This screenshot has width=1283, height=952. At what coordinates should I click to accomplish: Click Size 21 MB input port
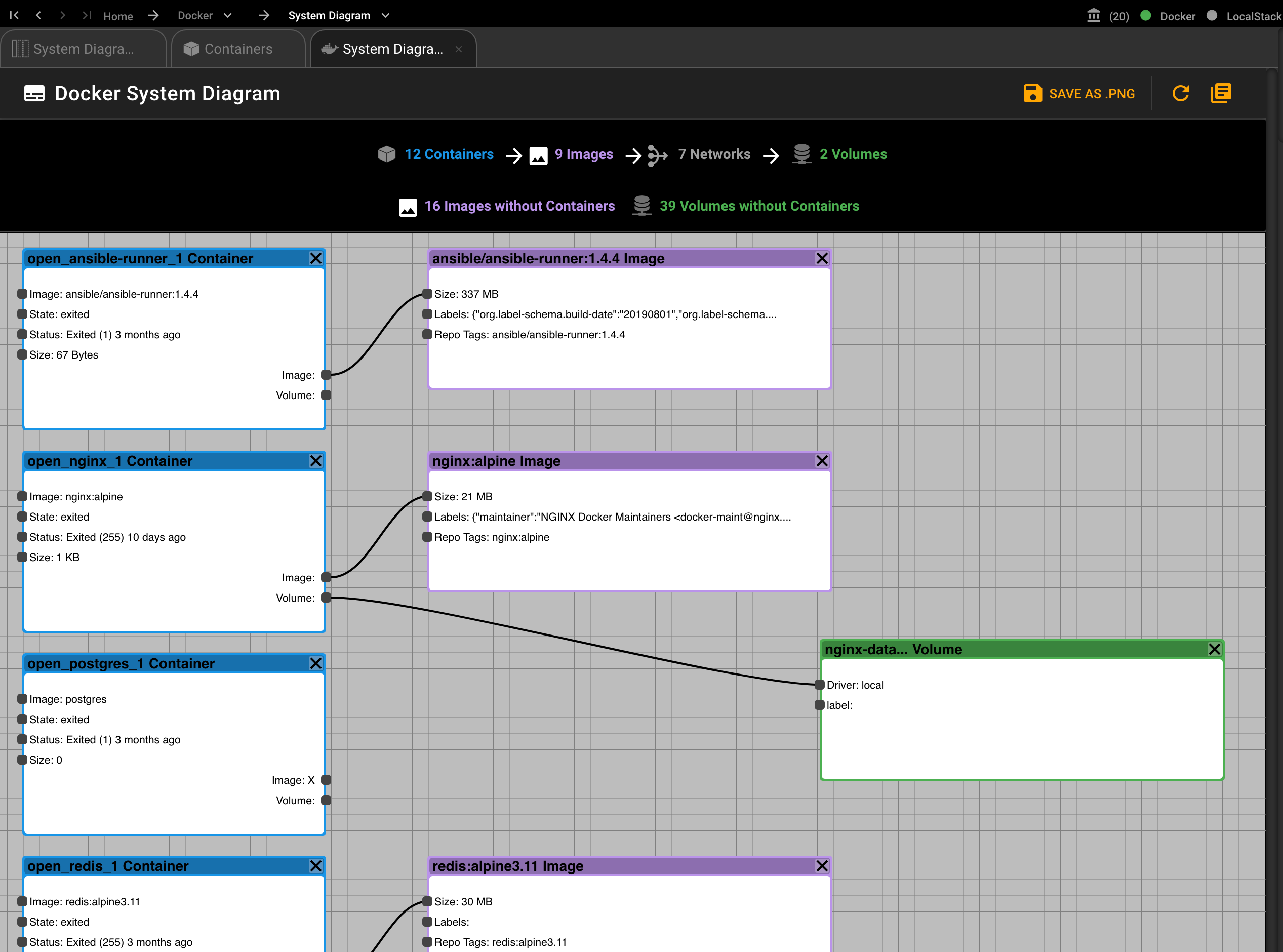click(427, 496)
